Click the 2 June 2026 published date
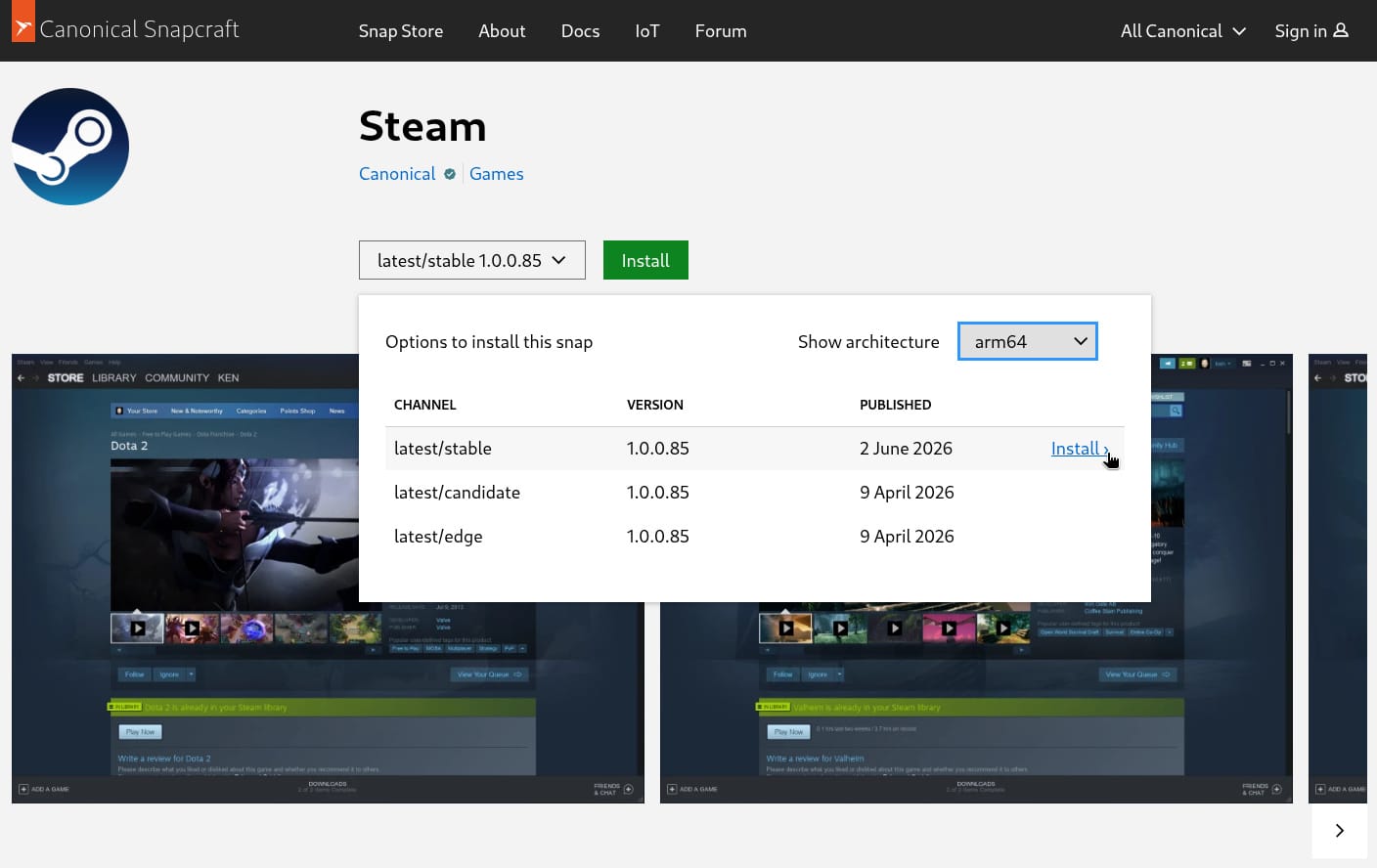This screenshot has width=1377, height=868. click(x=906, y=449)
